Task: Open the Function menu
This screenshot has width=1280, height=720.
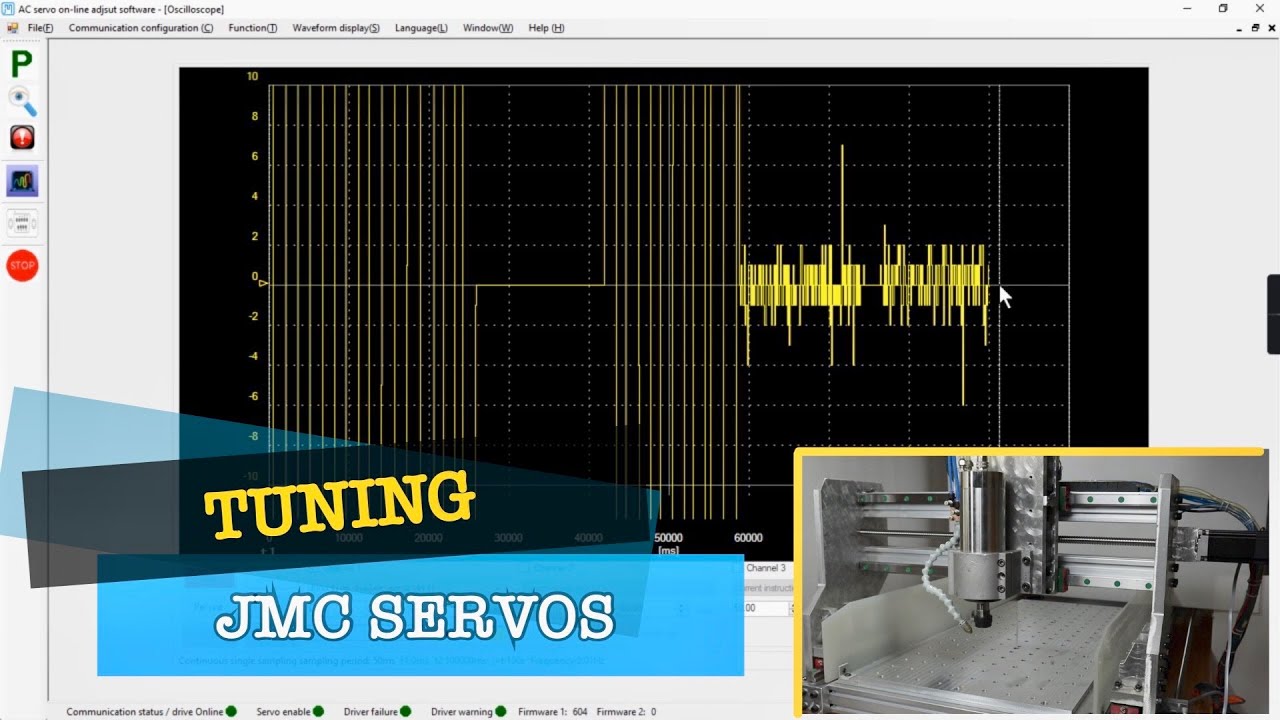Action: pyautogui.click(x=253, y=28)
